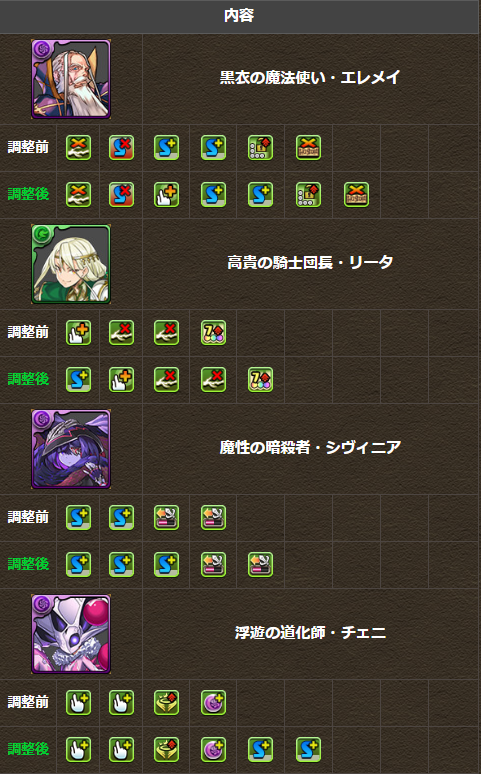This screenshot has width=481, height=774.
Task: Click the 魔性の暗殺者・シヴィニア name
Action: point(310,448)
